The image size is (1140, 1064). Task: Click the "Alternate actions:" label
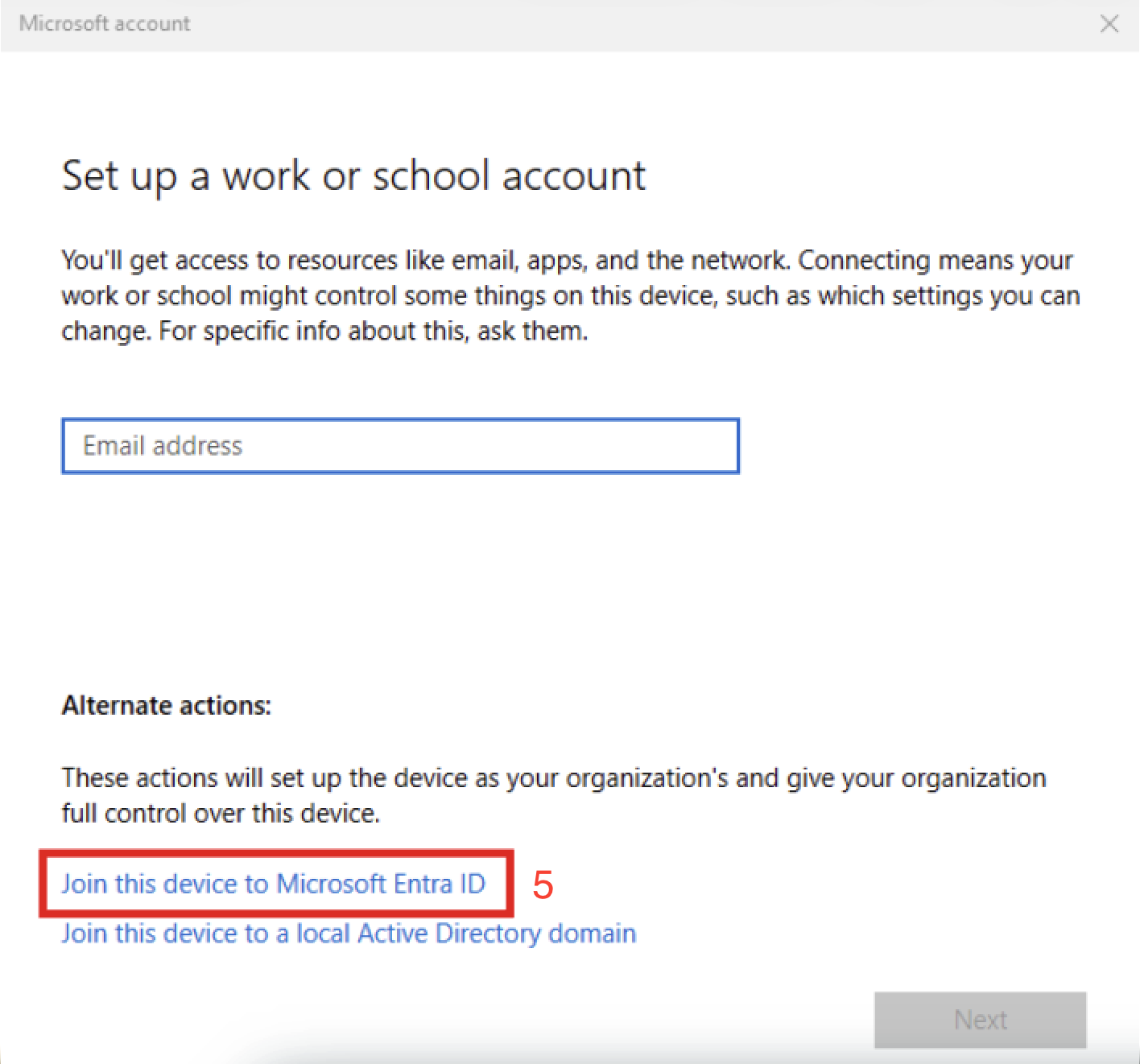pyautogui.click(x=167, y=705)
